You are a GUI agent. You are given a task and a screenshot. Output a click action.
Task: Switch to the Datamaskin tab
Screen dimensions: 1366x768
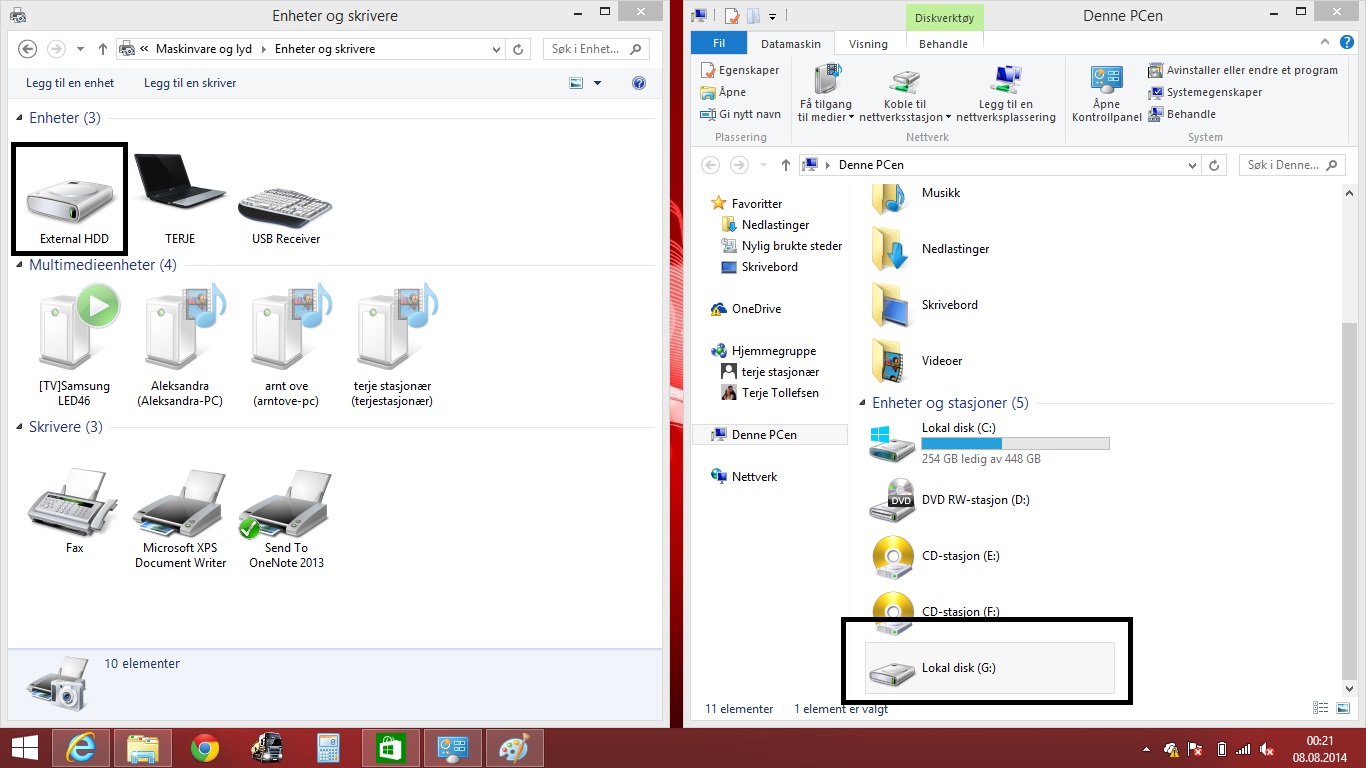791,44
